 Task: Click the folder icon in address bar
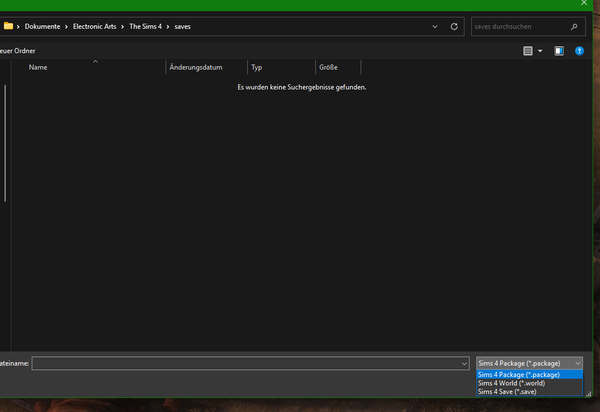[8, 26]
